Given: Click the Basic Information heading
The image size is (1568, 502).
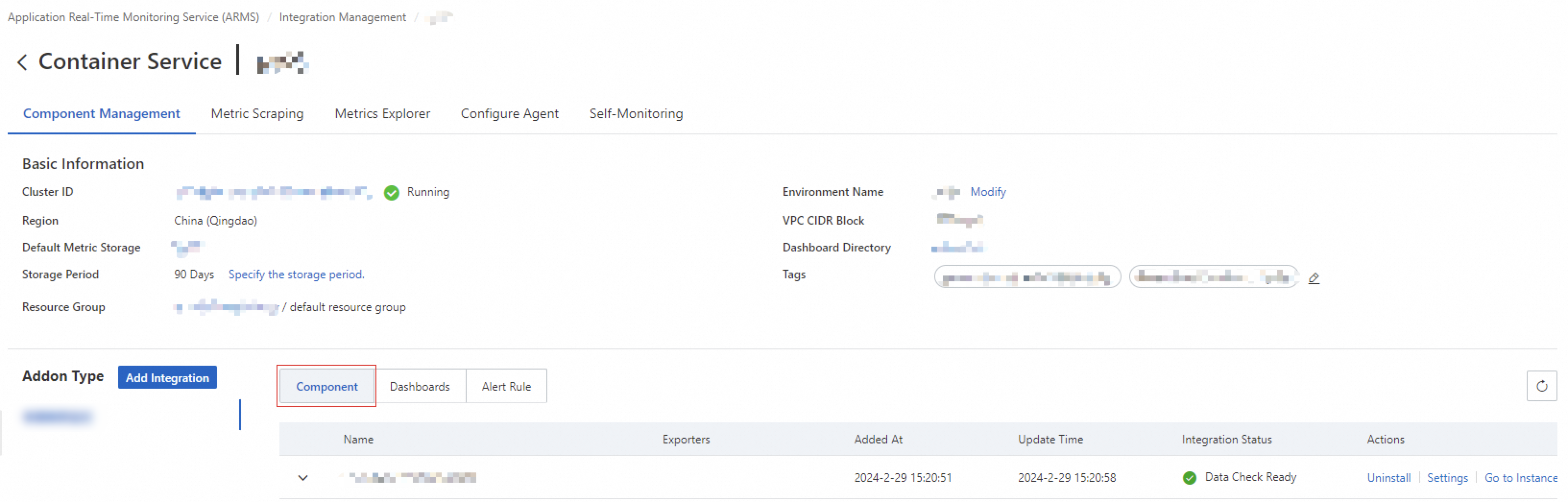Looking at the screenshot, I should pos(84,164).
